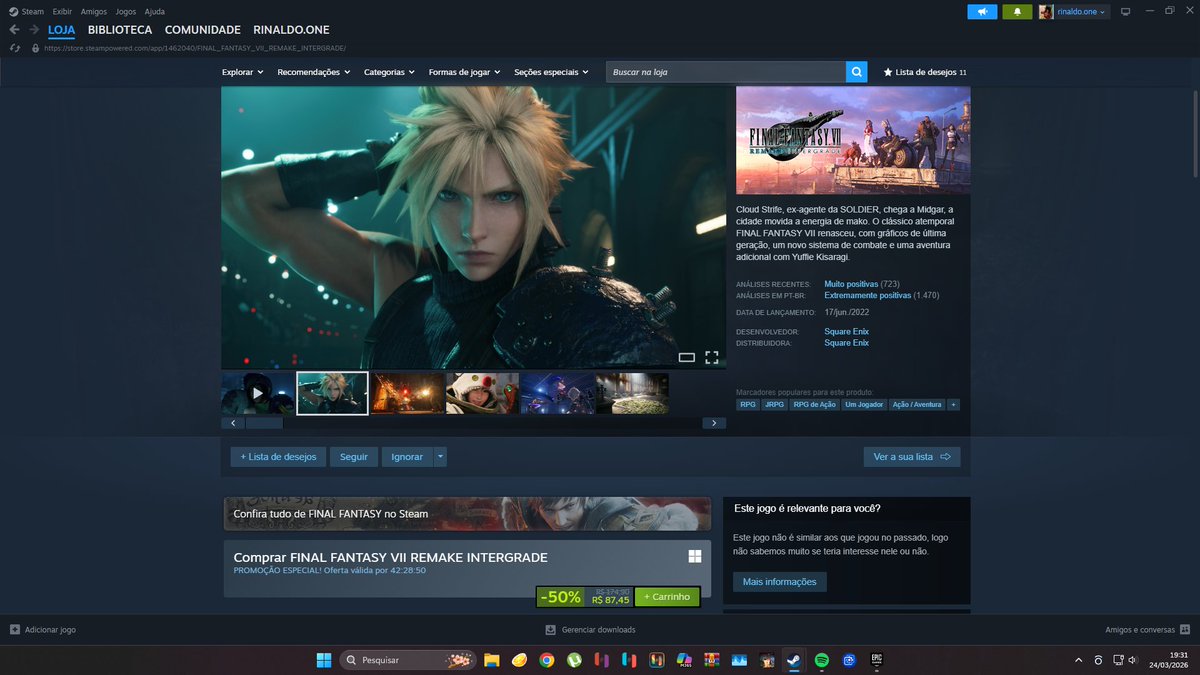
Task: Click Ver a sua lista button
Action: coord(912,457)
